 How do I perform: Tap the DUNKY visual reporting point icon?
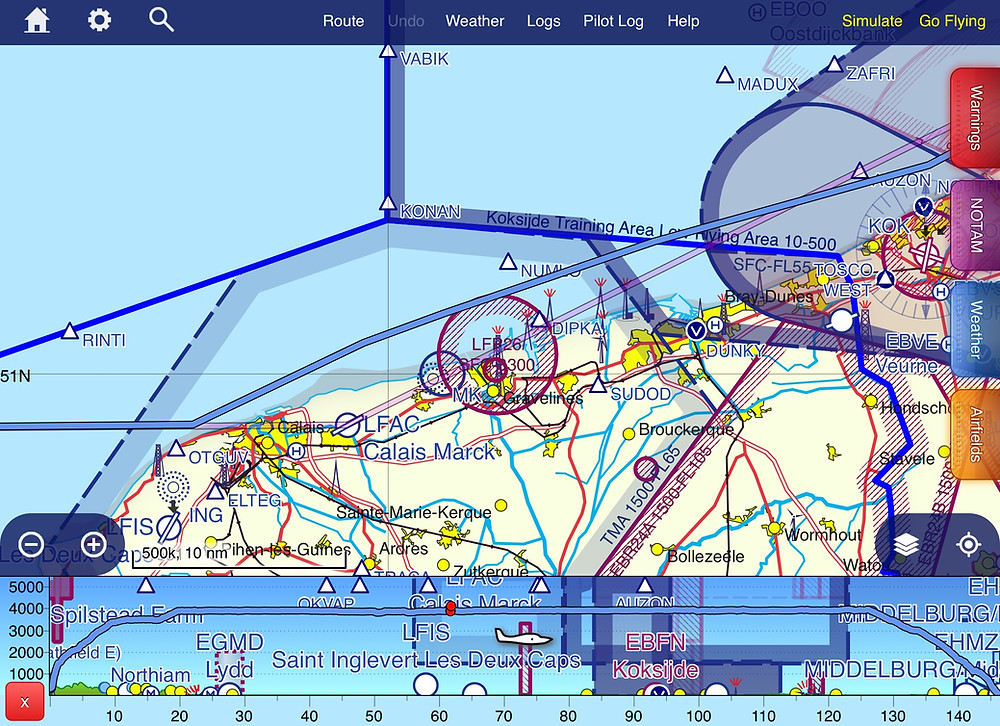(x=696, y=330)
